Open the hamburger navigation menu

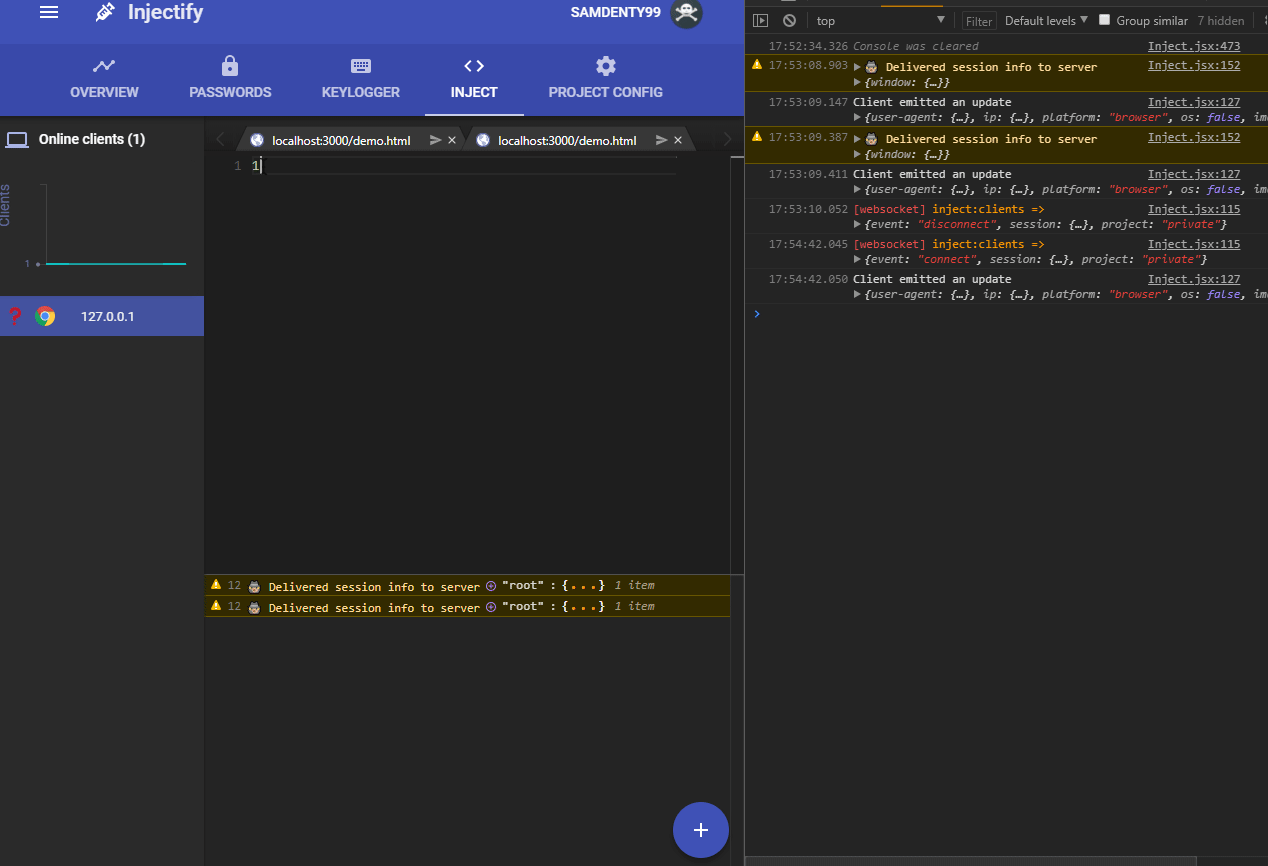pyautogui.click(x=48, y=12)
